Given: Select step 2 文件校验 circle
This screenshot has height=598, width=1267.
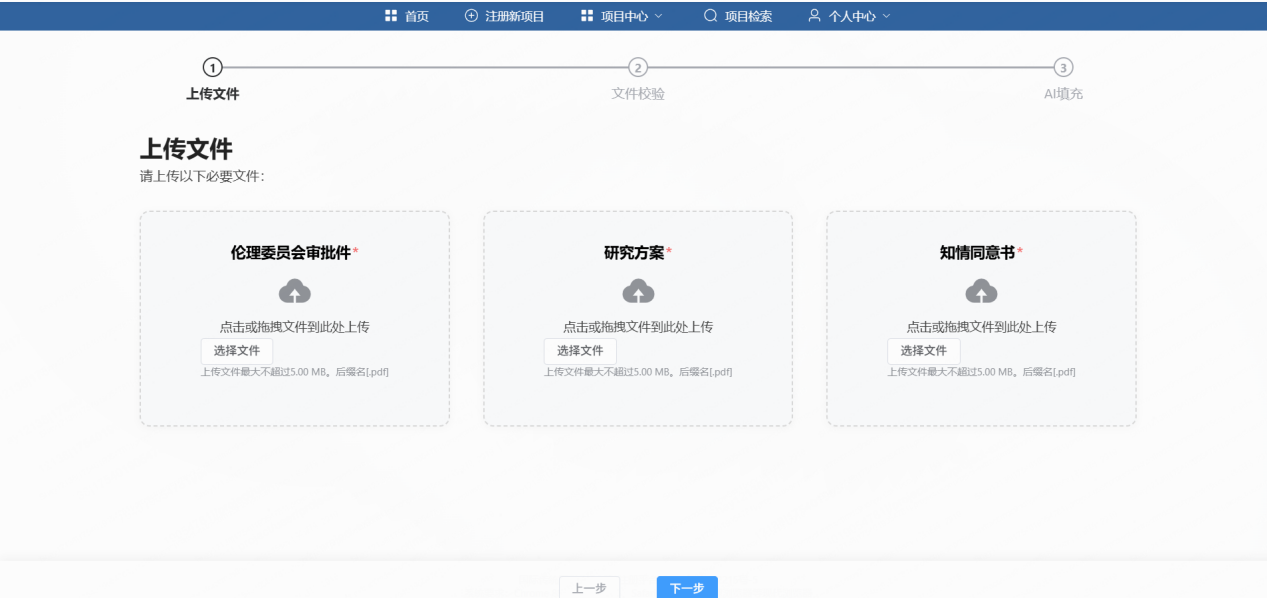Looking at the screenshot, I should click(x=638, y=67).
